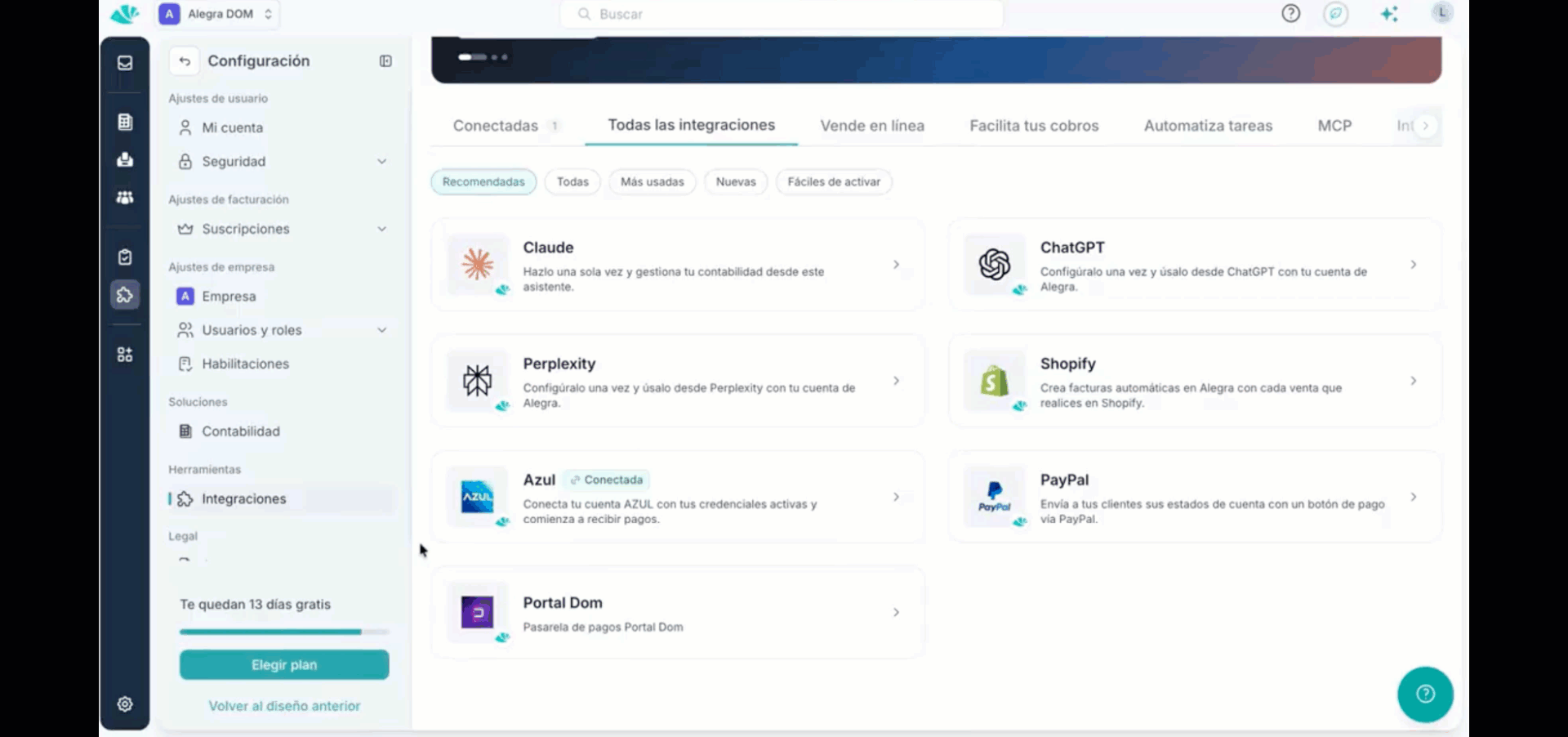Click the Shopify integration logo
This screenshot has height=737, width=1568.
tap(995, 381)
